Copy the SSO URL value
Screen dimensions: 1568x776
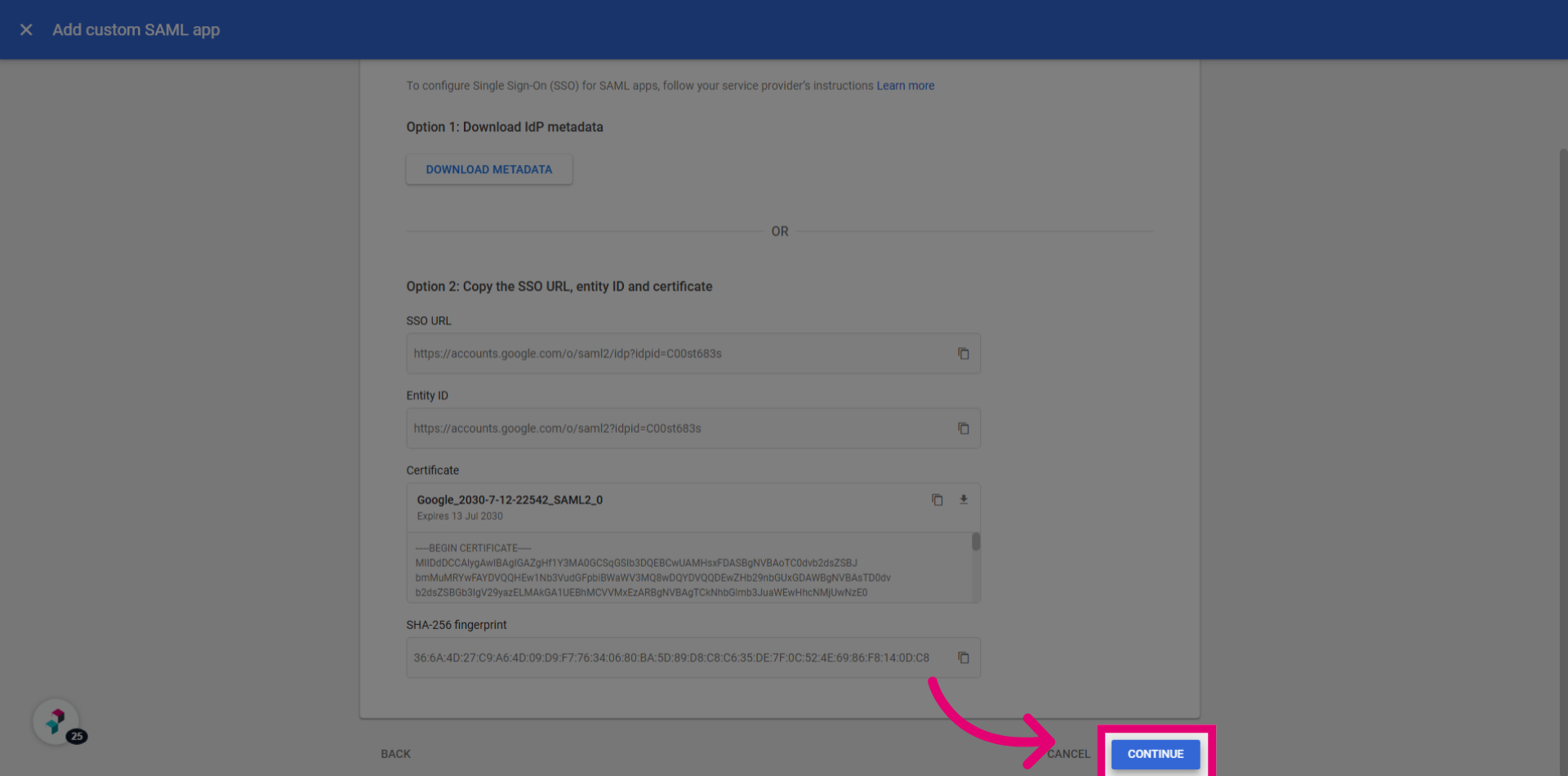pyautogui.click(x=964, y=354)
